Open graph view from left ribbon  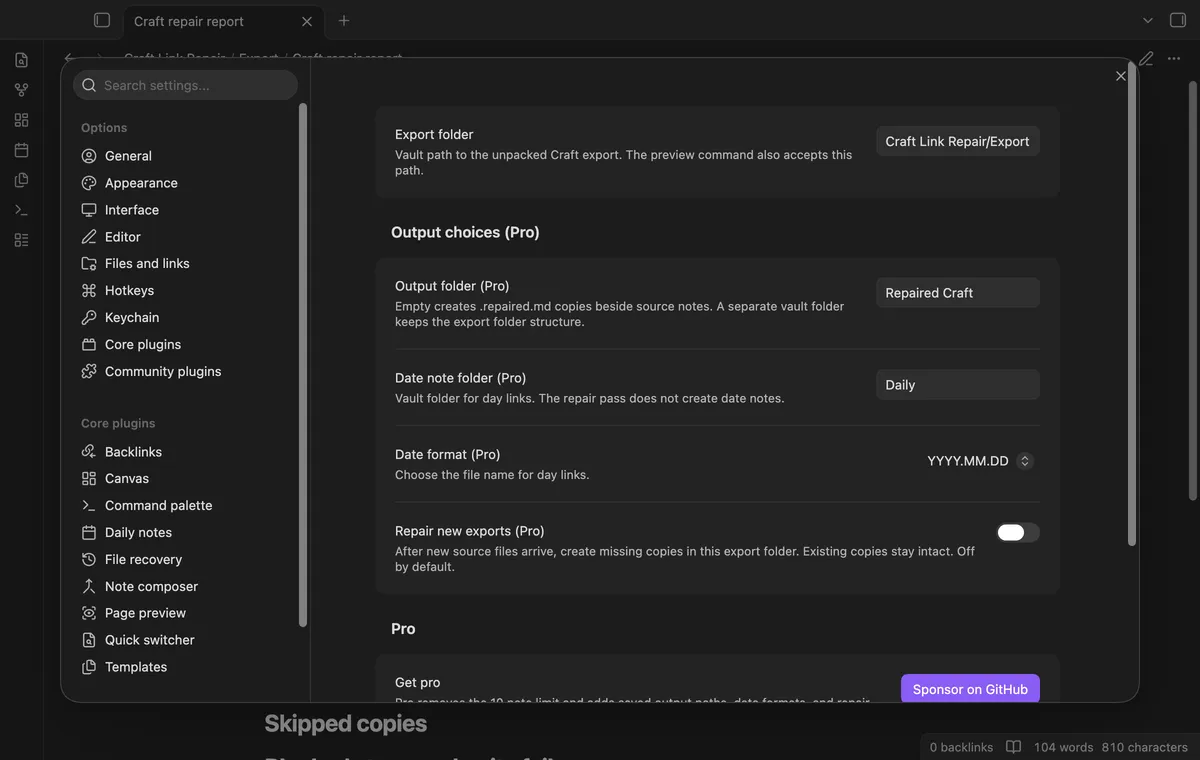click(21, 90)
